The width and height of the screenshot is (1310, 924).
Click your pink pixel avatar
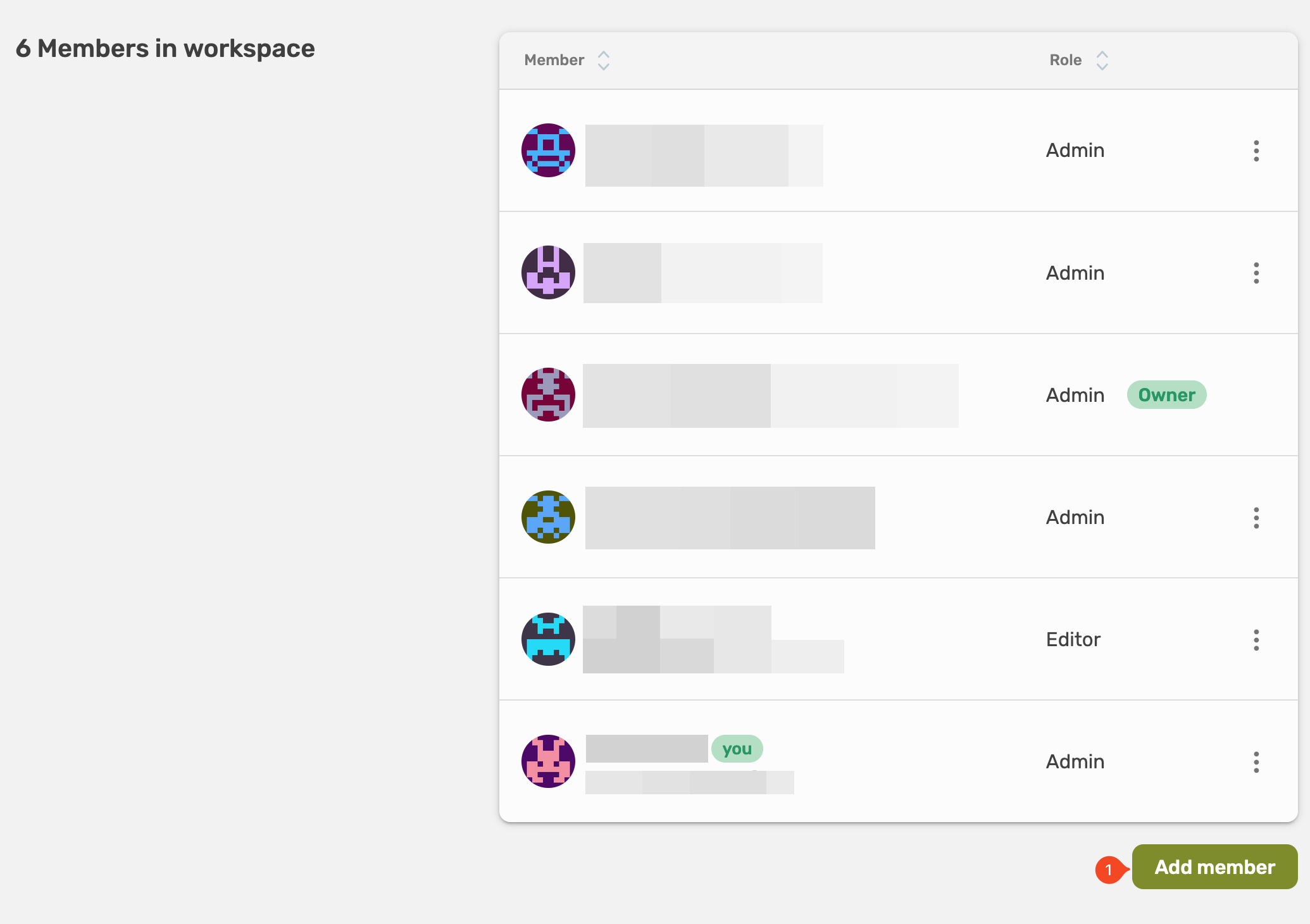548,761
